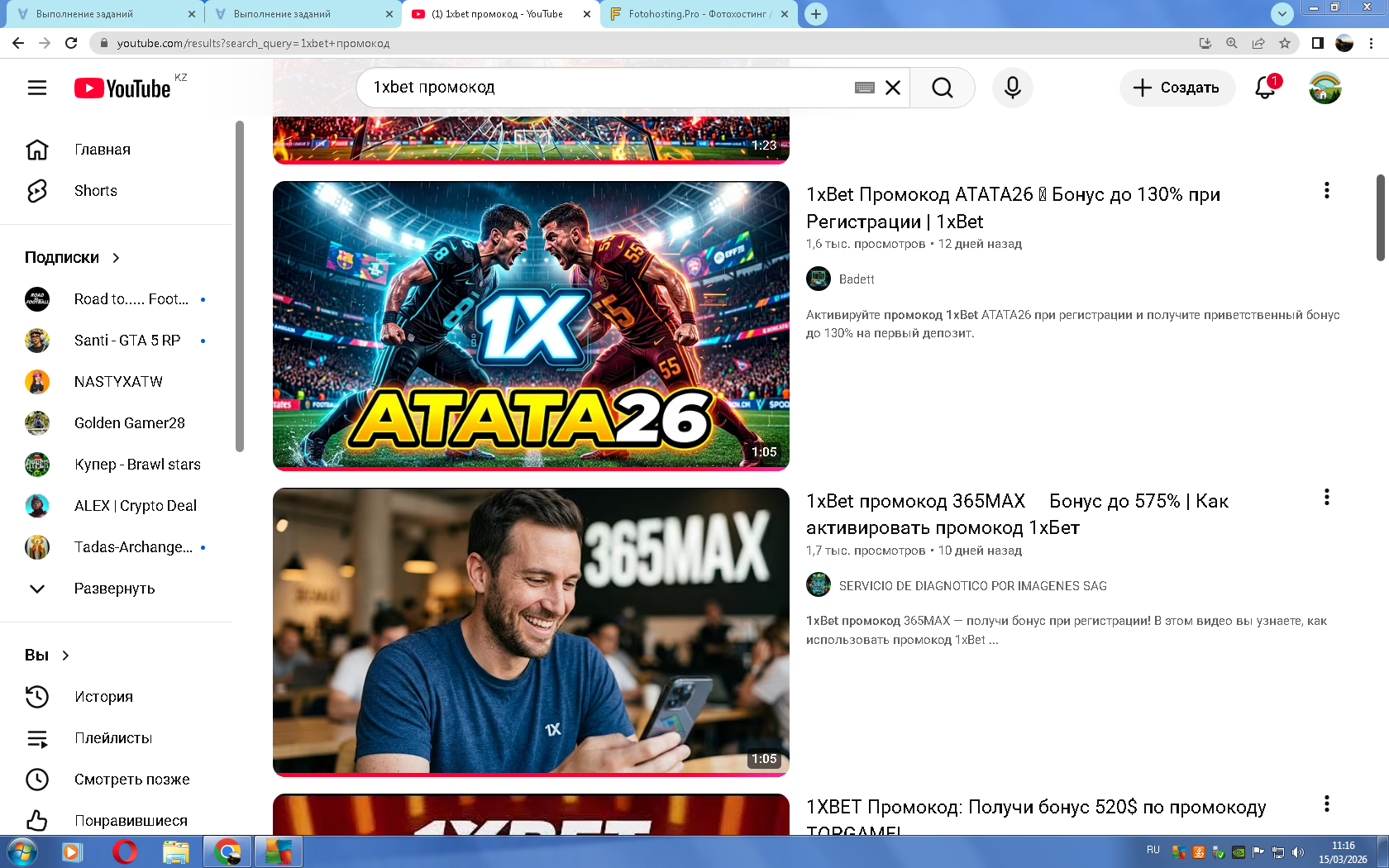1389x868 pixels.
Task: Reload the current page
Action: coord(71,43)
